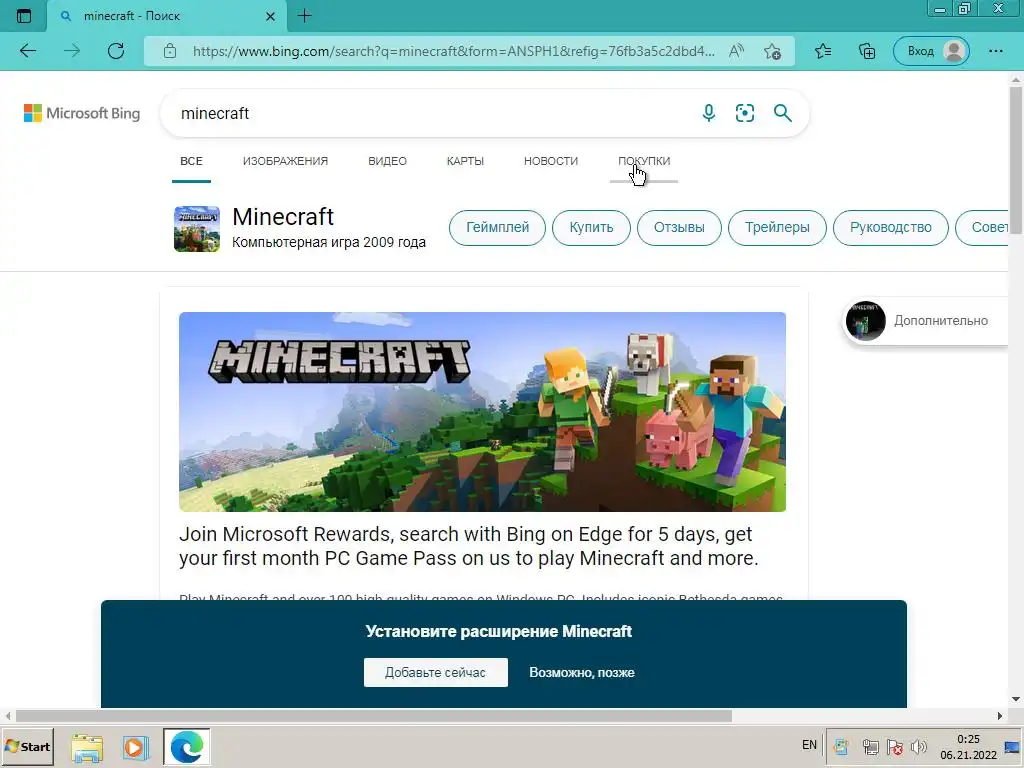
Task: Open Edge settings and more menu
Action: pyautogui.click(x=995, y=51)
